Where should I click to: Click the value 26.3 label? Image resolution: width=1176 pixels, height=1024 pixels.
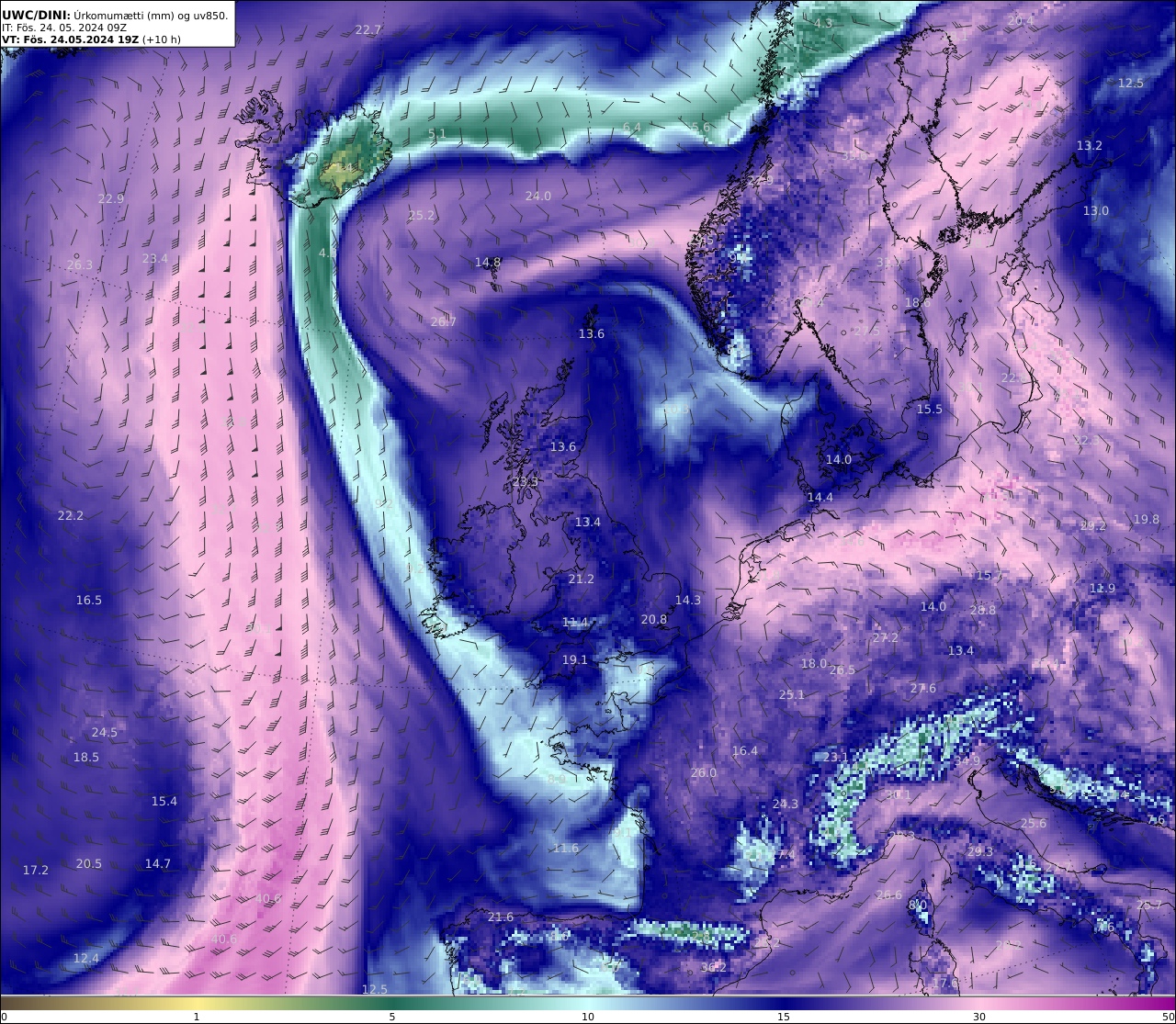(80, 264)
